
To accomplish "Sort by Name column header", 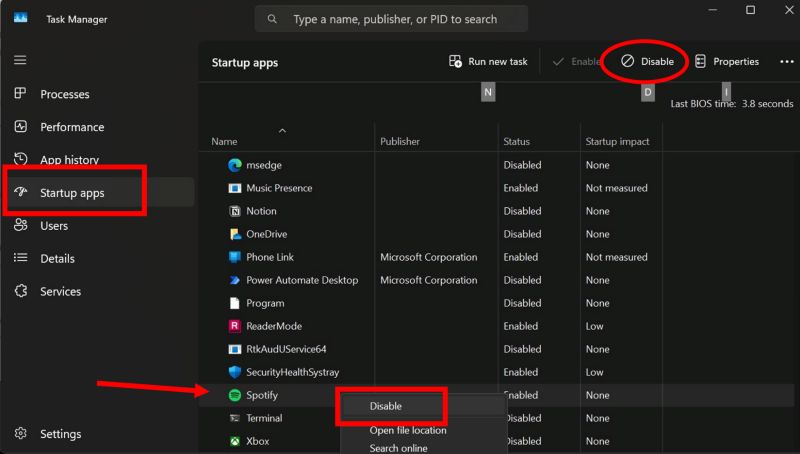I will [224, 142].
